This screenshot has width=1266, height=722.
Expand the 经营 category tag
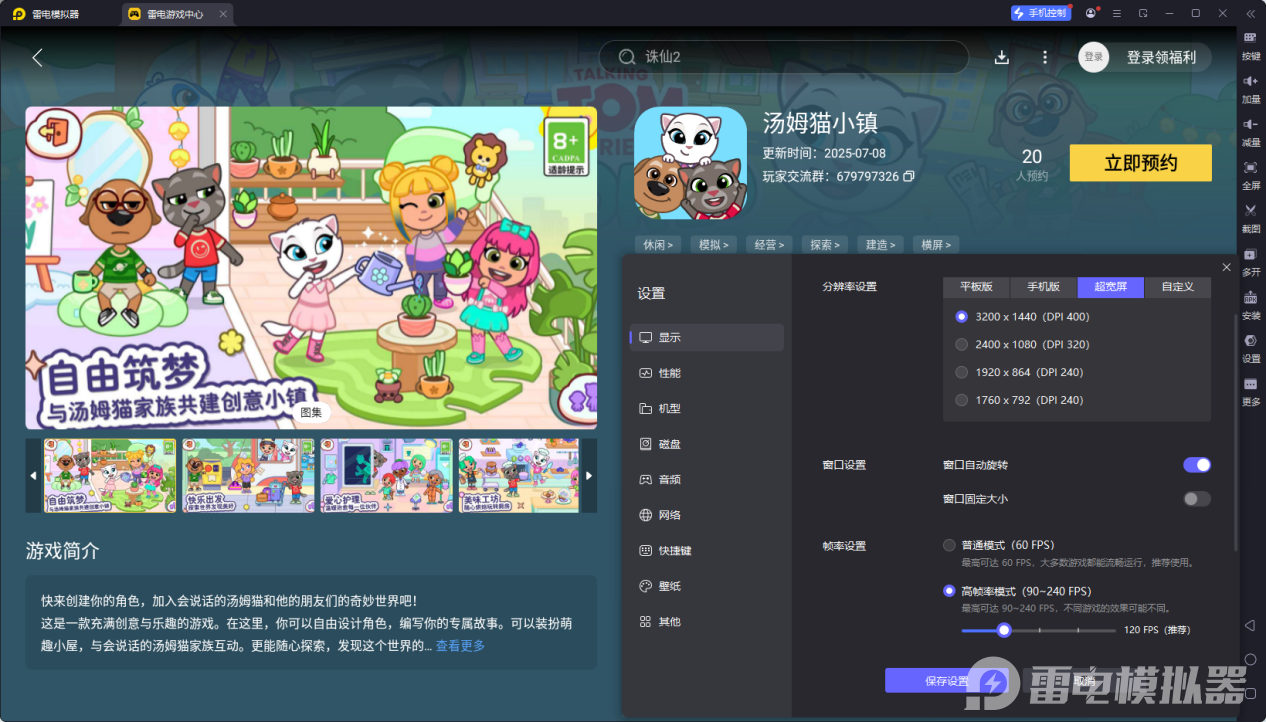769,244
